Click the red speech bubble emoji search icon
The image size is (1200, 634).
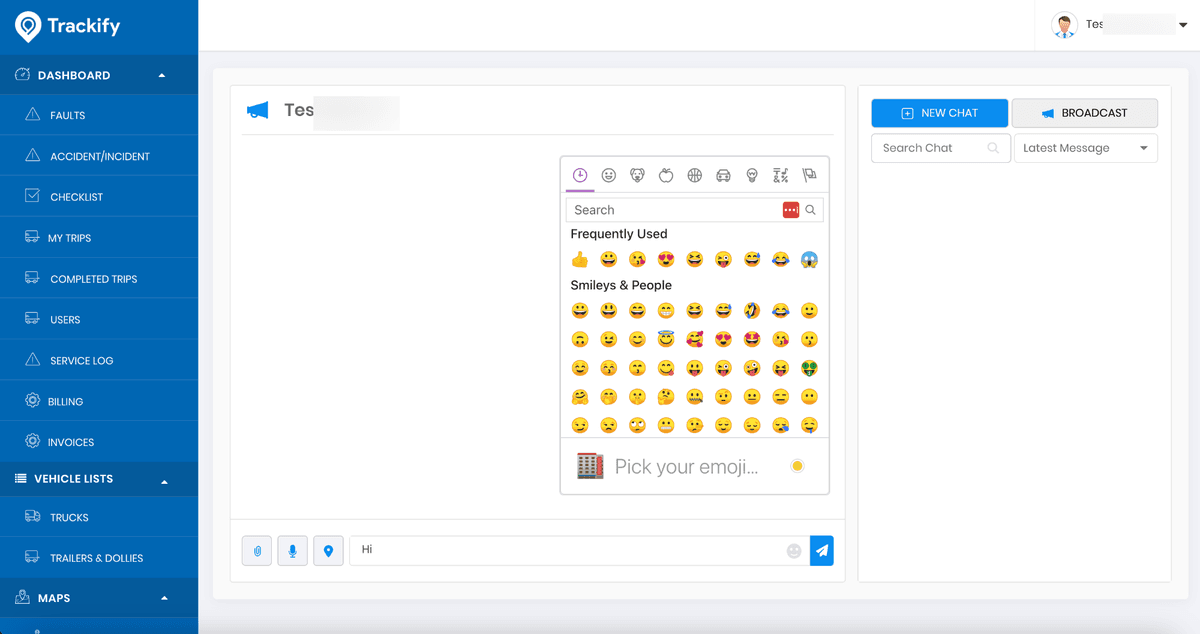click(x=791, y=210)
